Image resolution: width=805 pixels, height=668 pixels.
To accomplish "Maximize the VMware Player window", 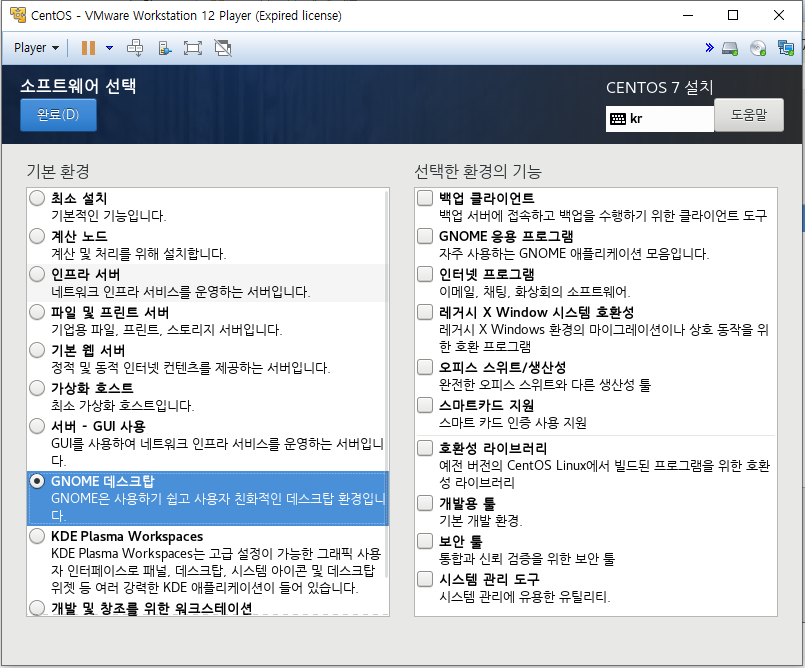I will [x=733, y=15].
